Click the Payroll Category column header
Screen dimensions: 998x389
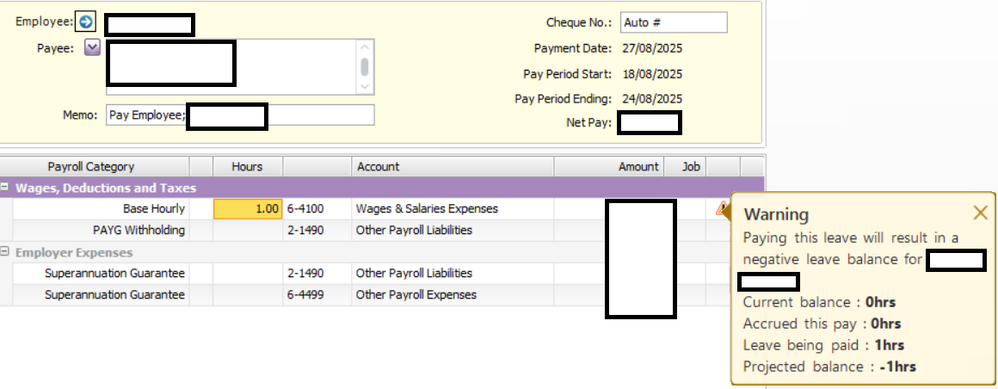(x=91, y=167)
